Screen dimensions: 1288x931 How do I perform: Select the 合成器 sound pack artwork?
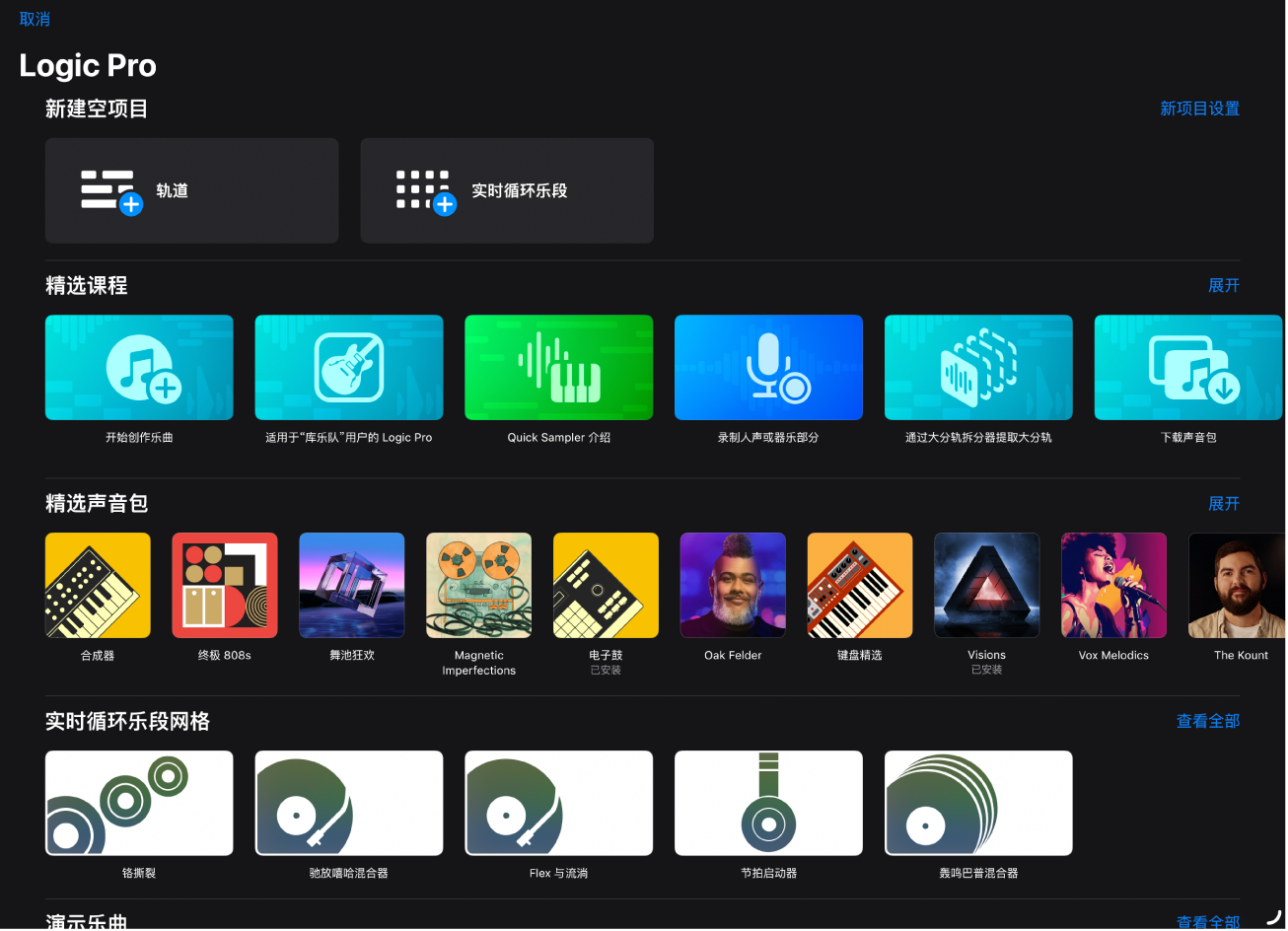pos(98,586)
